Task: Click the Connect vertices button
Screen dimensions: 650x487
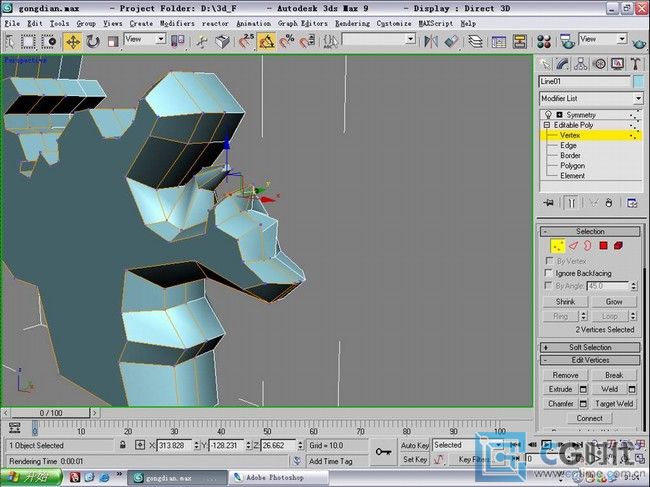Action: [x=589, y=418]
